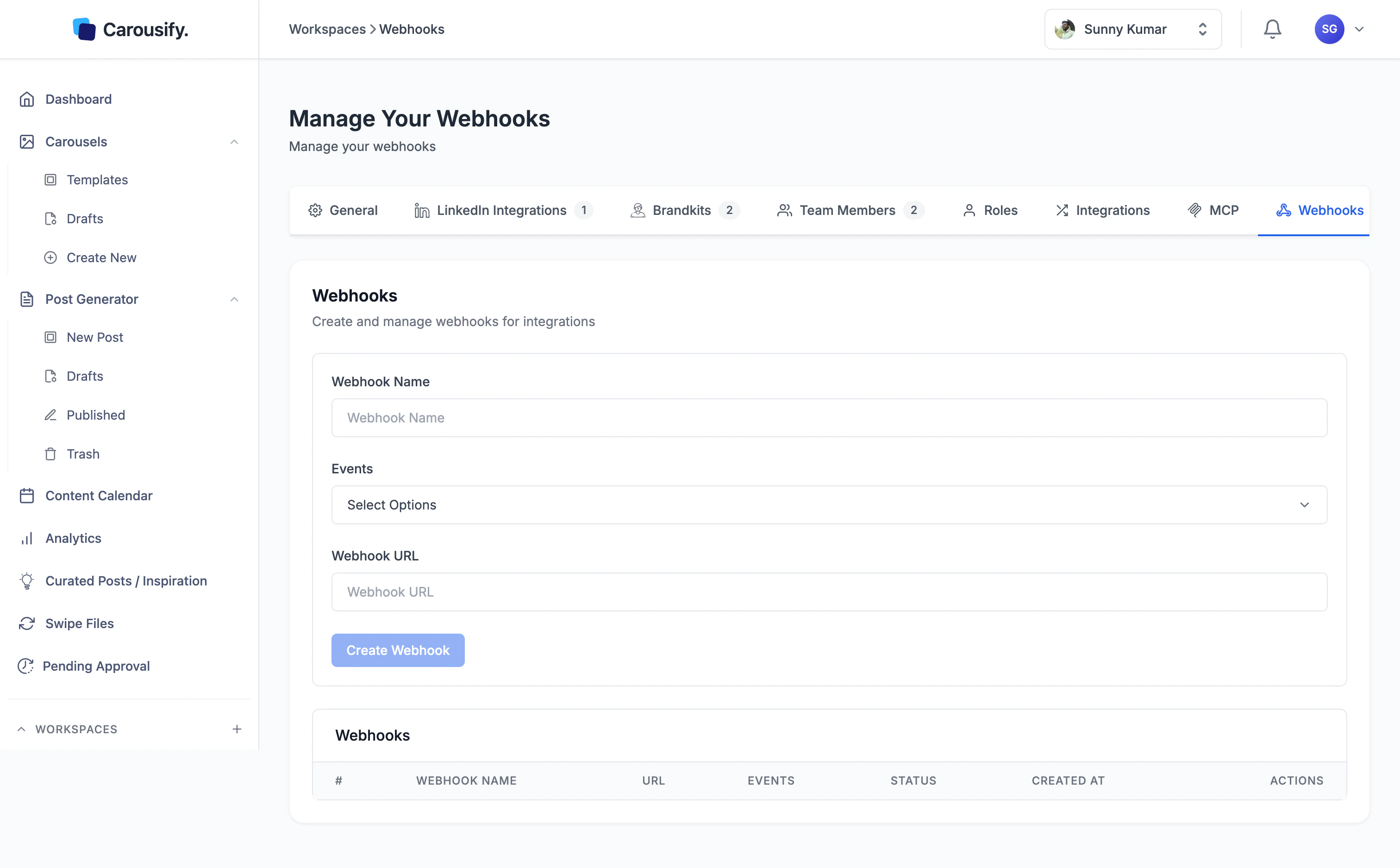Click the Content Calendar icon
This screenshot has height=868, width=1400.
coord(27,496)
